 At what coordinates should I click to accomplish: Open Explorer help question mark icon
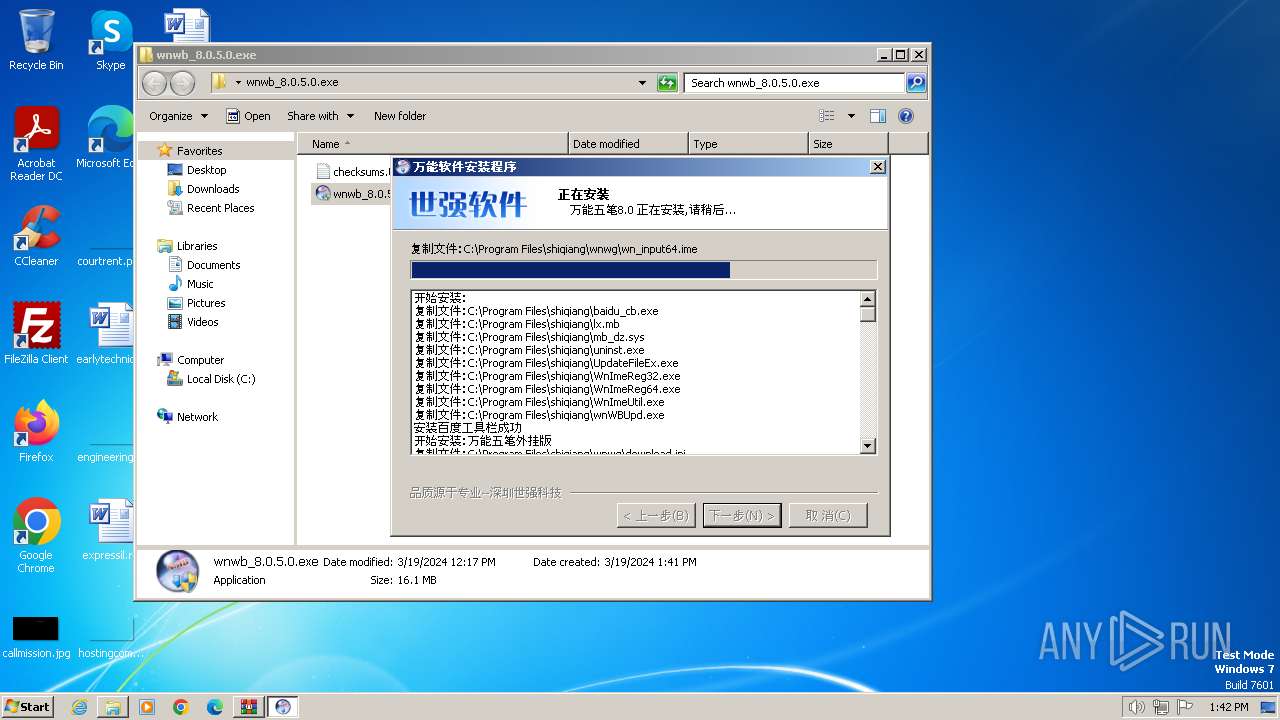[x=906, y=116]
